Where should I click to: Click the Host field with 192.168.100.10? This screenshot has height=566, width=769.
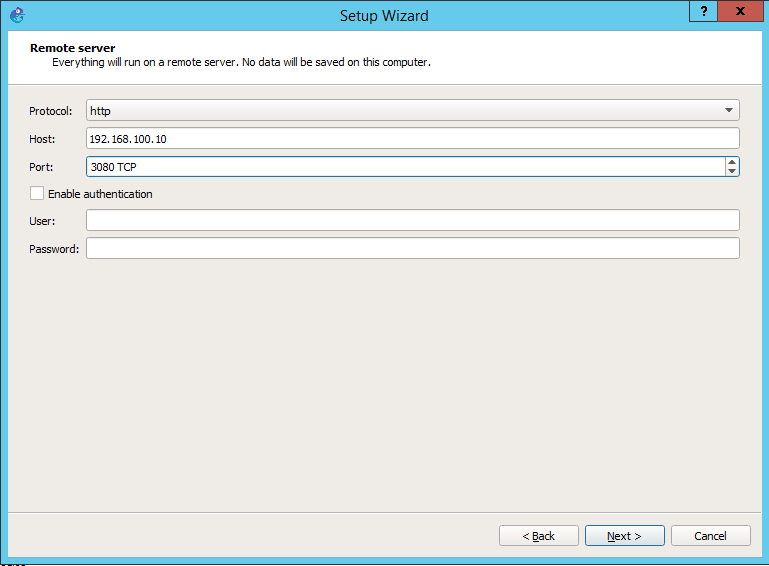[412, 139]
